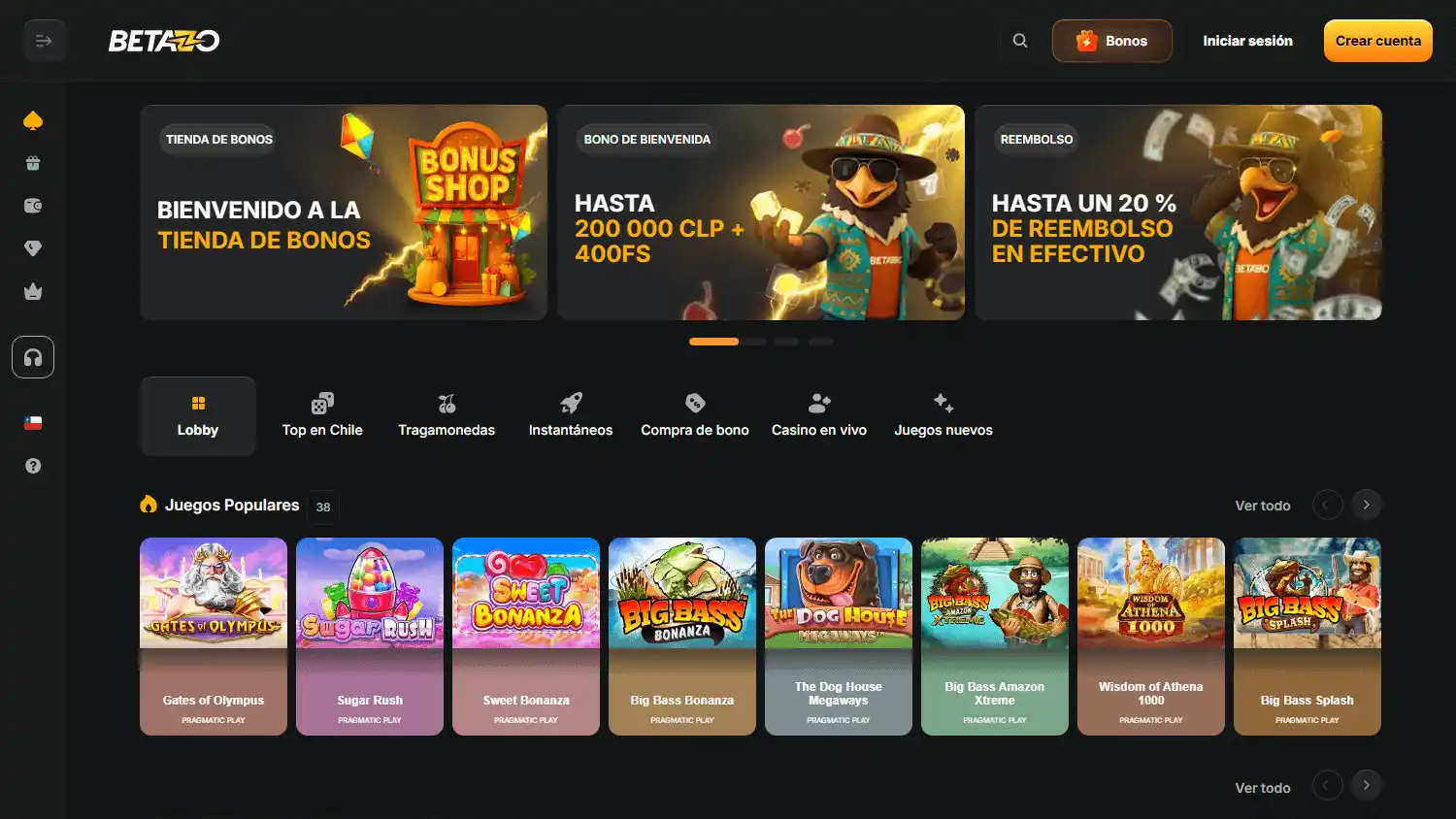Viewport: 1456px width, 819px height.
Task: Switch to Casino en vivo tab
Action: (x=819, y=416)
